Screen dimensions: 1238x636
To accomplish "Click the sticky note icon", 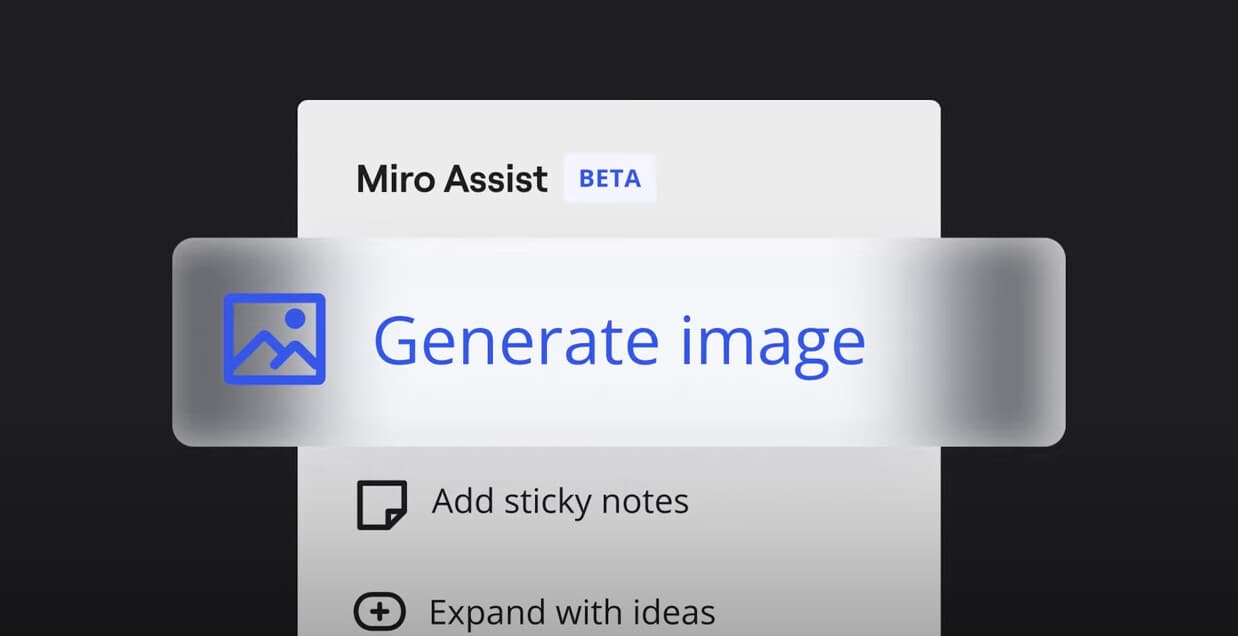I will pos(382,505).
